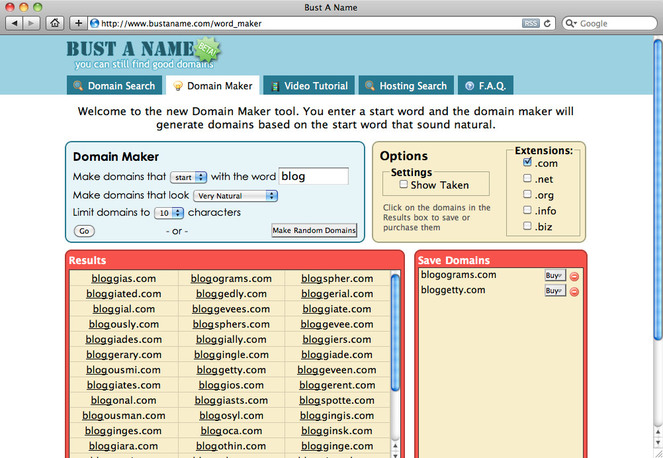Uncheck the .com extension

point(527,162)
